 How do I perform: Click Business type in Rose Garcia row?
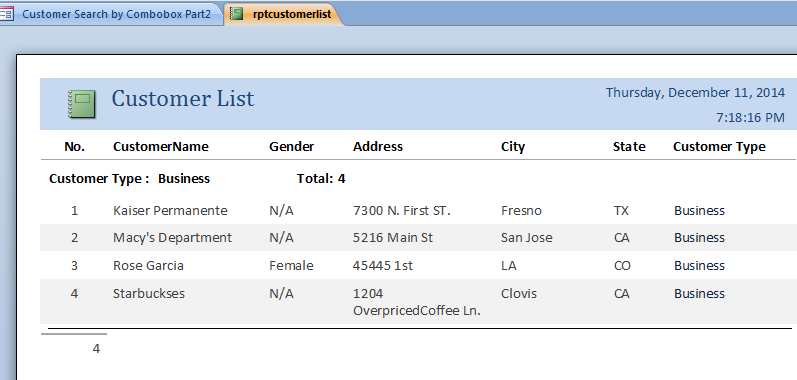tap(699, 266)
